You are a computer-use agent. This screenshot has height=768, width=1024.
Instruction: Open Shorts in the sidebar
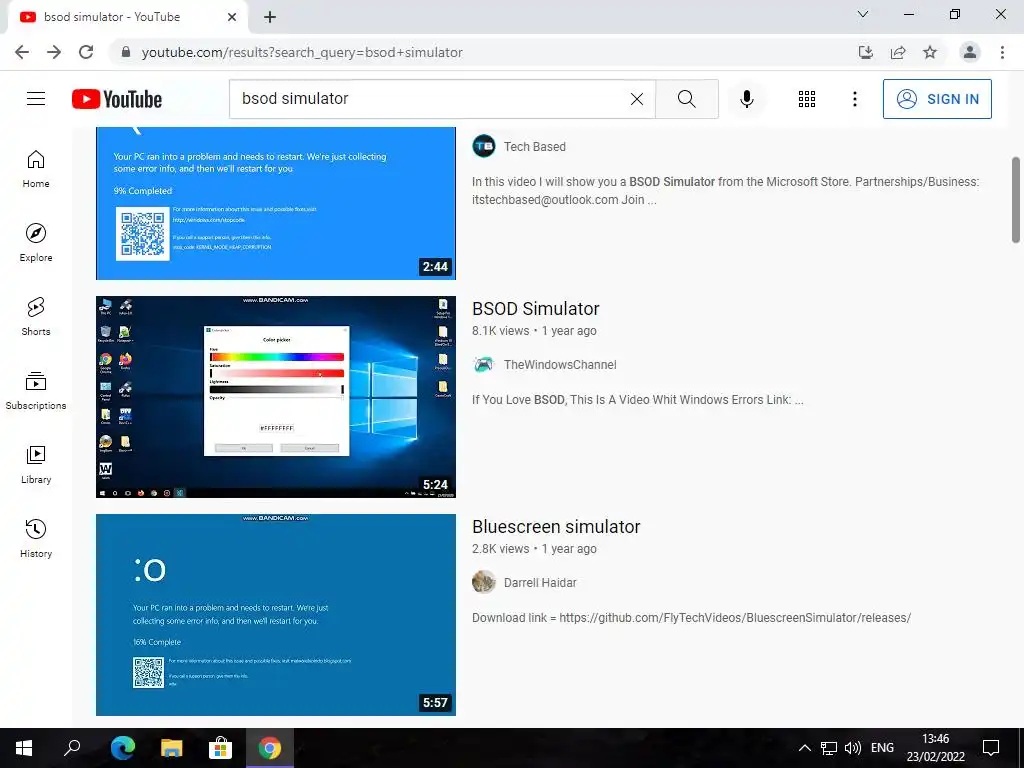pyautogui.click(x=36, y=317)
